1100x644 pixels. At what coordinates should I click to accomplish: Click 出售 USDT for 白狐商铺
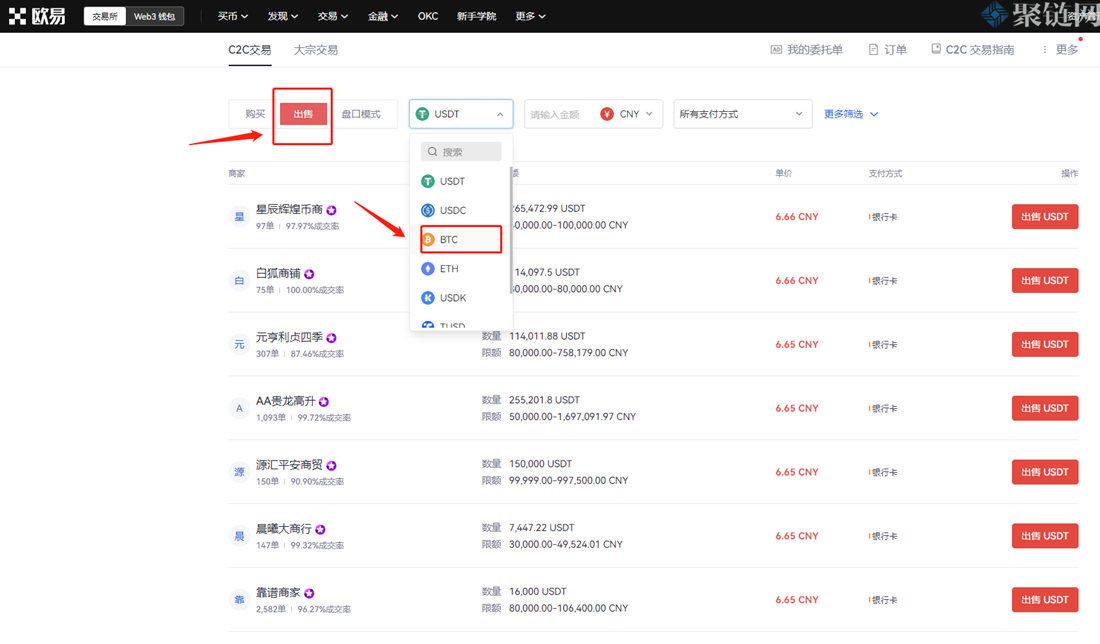[1045, 281]
